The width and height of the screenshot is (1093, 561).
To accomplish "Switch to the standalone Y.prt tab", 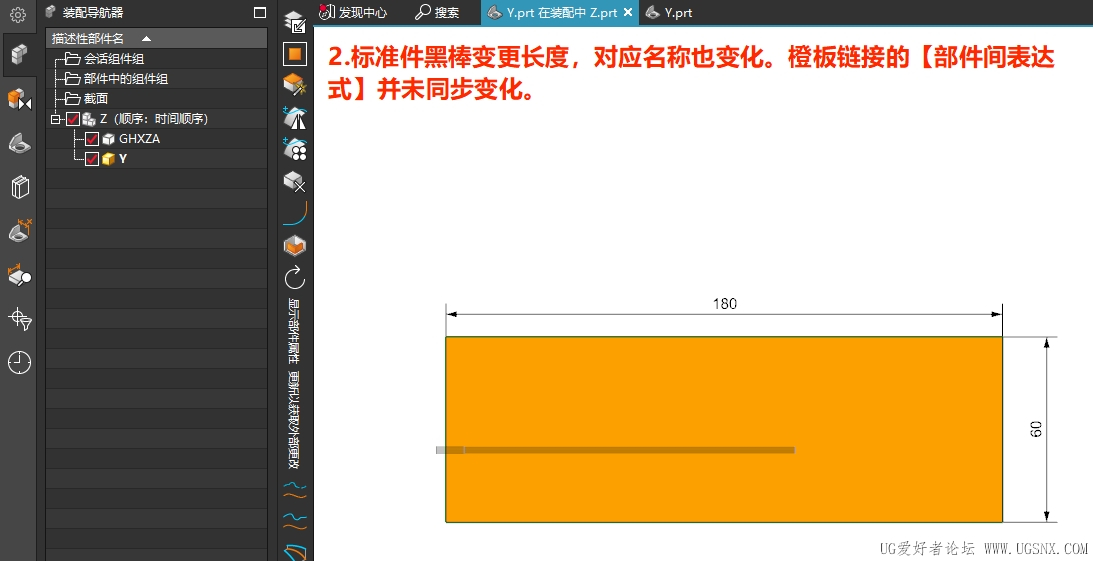I will coord(668,13).
